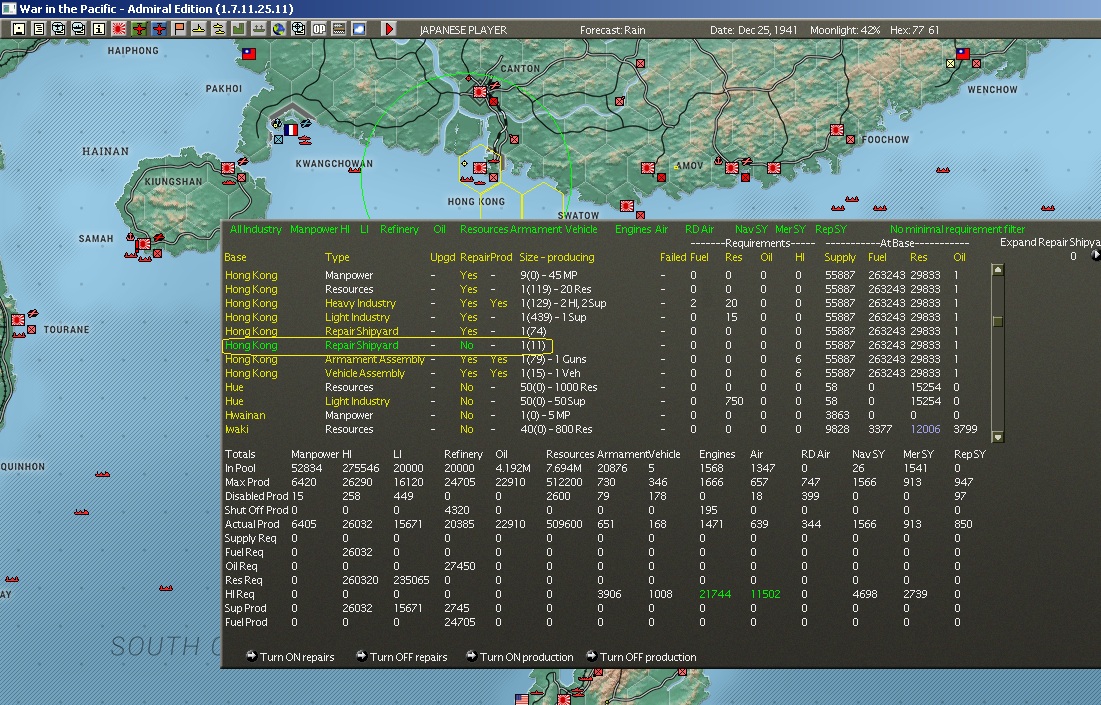This screenshot has width=1101, height=705.
Task: Select the All Industry filter tab
Action: point(255,229)
